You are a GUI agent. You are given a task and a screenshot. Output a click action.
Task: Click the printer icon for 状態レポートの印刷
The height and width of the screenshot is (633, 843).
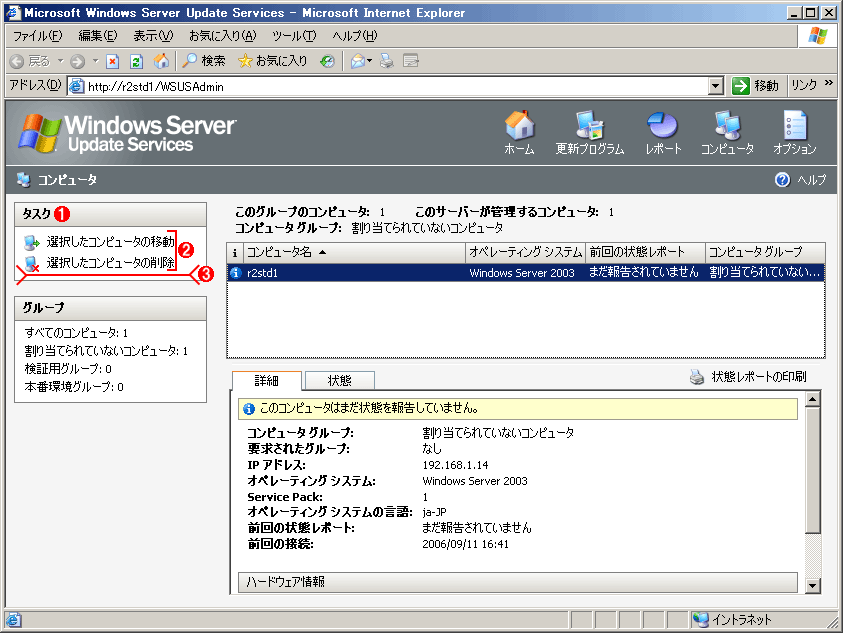697,377
